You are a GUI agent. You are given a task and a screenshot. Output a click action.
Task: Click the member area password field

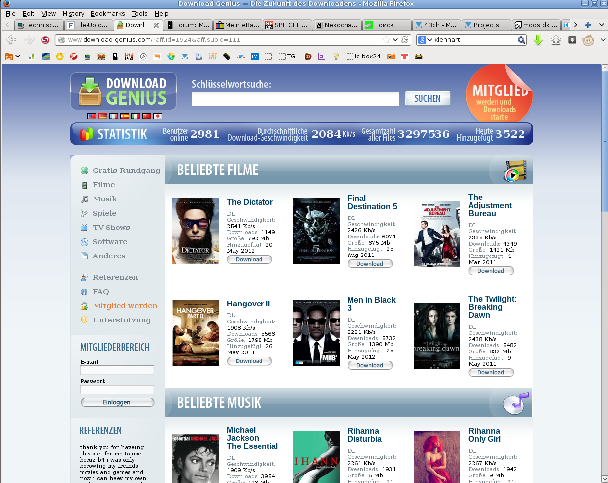point(117,390)
